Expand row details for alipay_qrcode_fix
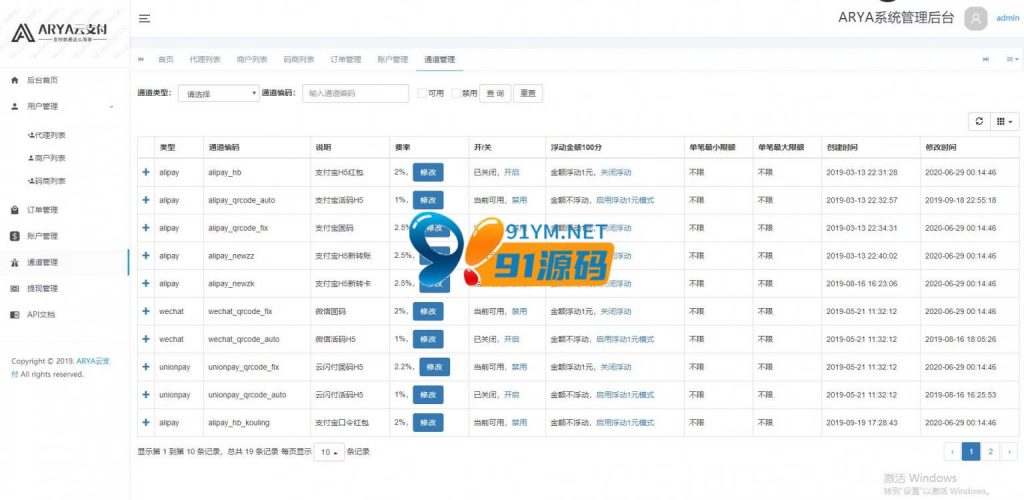The height and width of the screenshot is (500, 1024). [146, 228]
